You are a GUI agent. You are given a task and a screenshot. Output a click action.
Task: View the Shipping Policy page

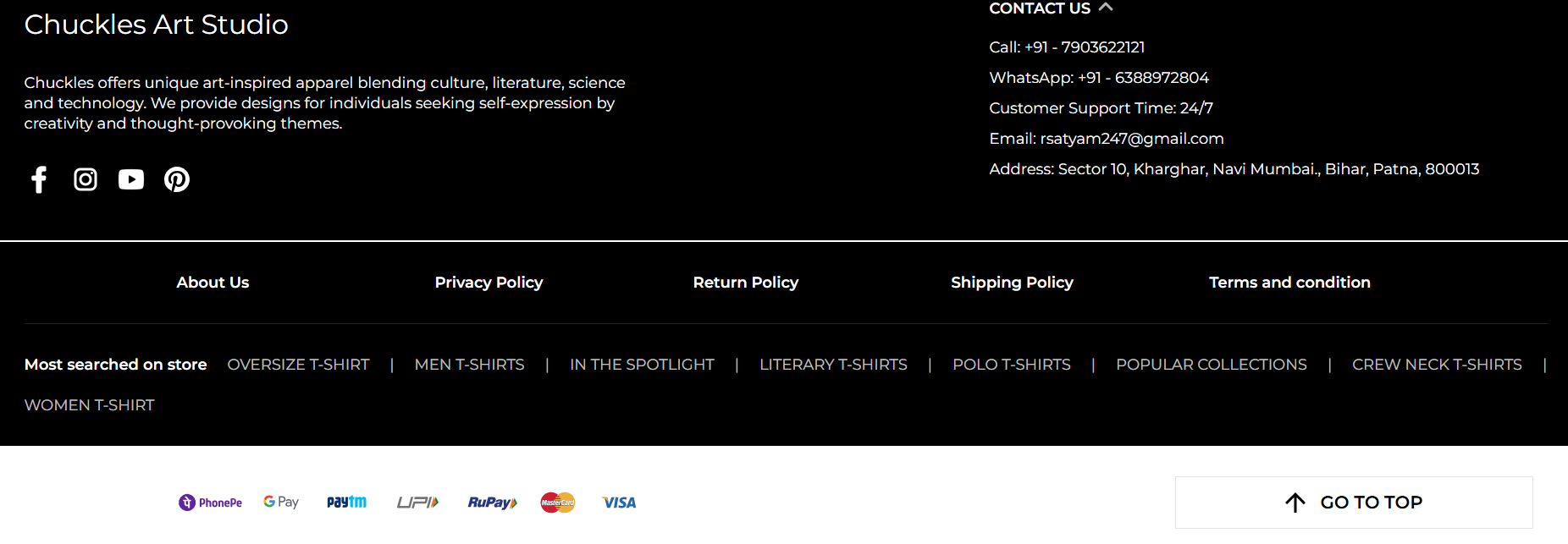click(1012, 283)
